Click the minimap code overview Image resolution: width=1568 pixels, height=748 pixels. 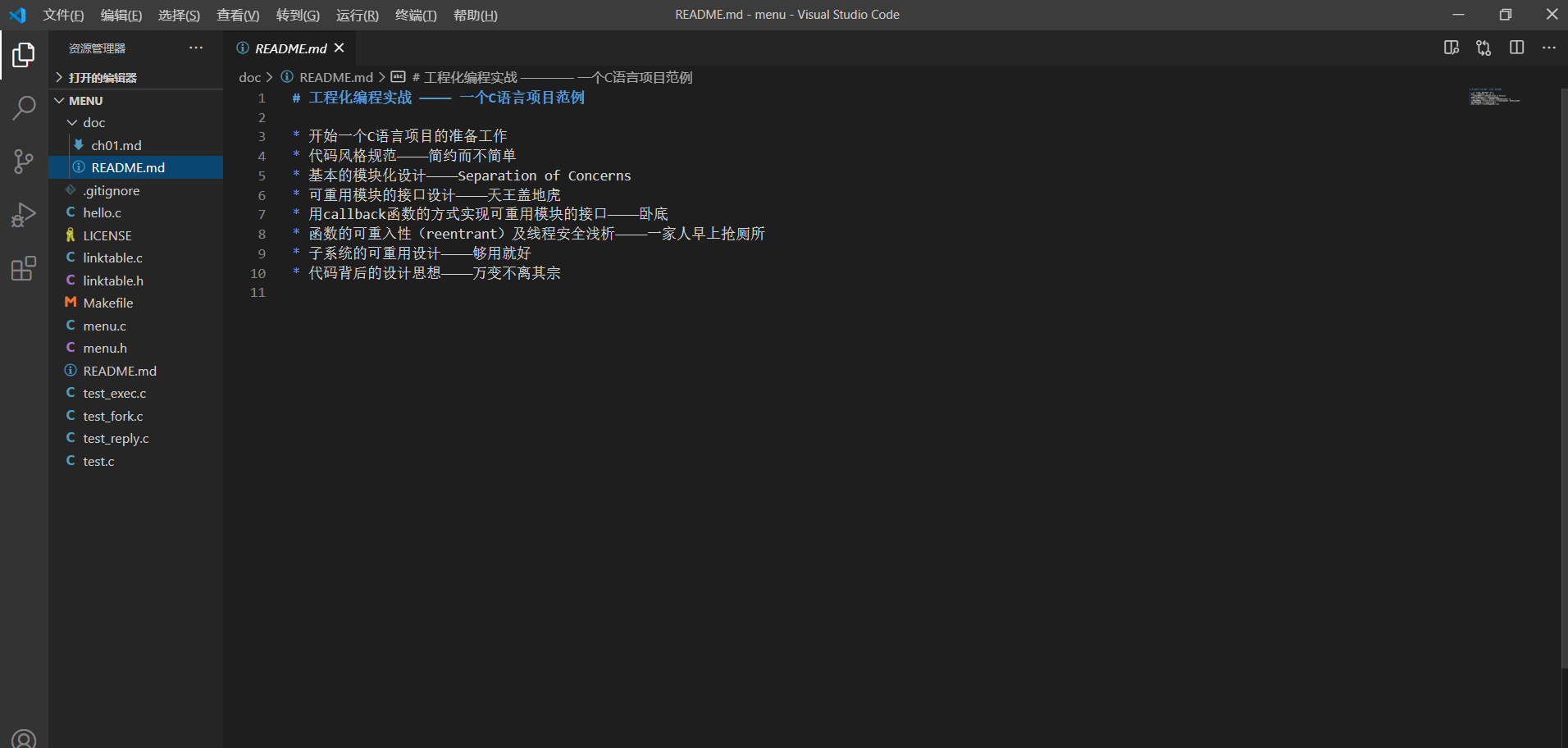tap(1494, 97)
